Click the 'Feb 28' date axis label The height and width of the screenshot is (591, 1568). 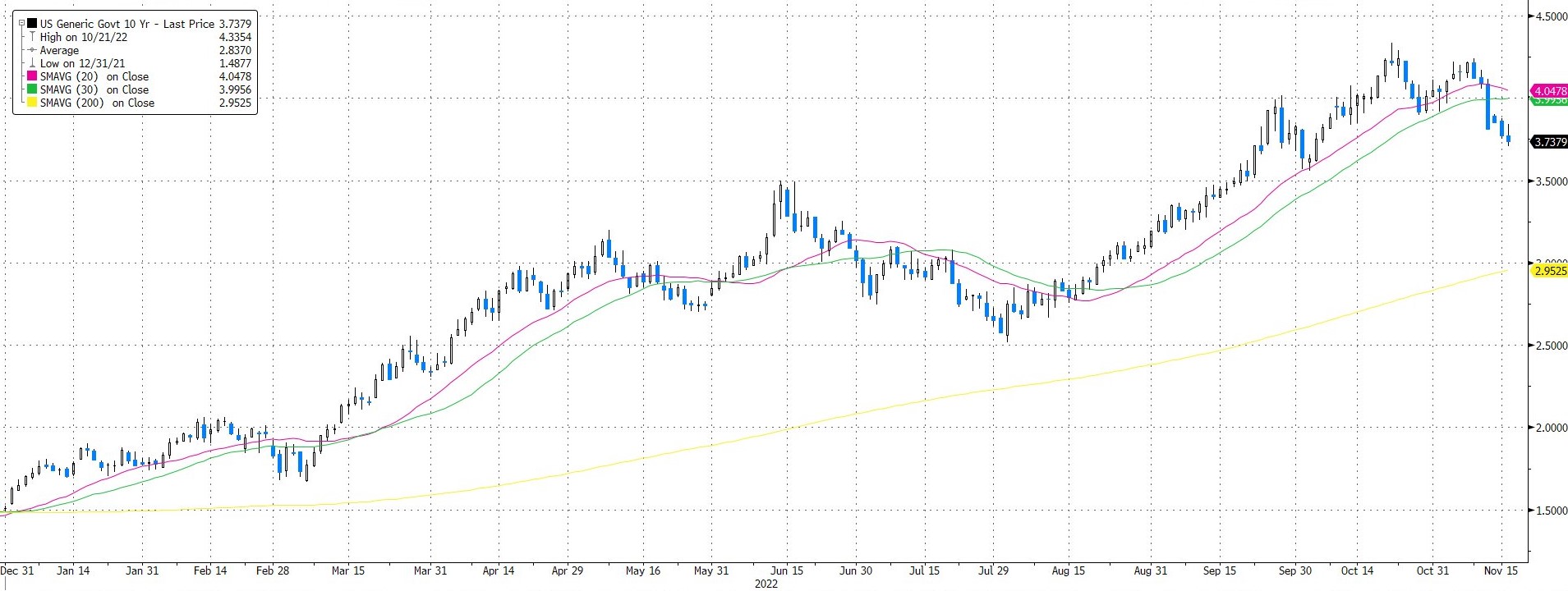coord(273,570)
